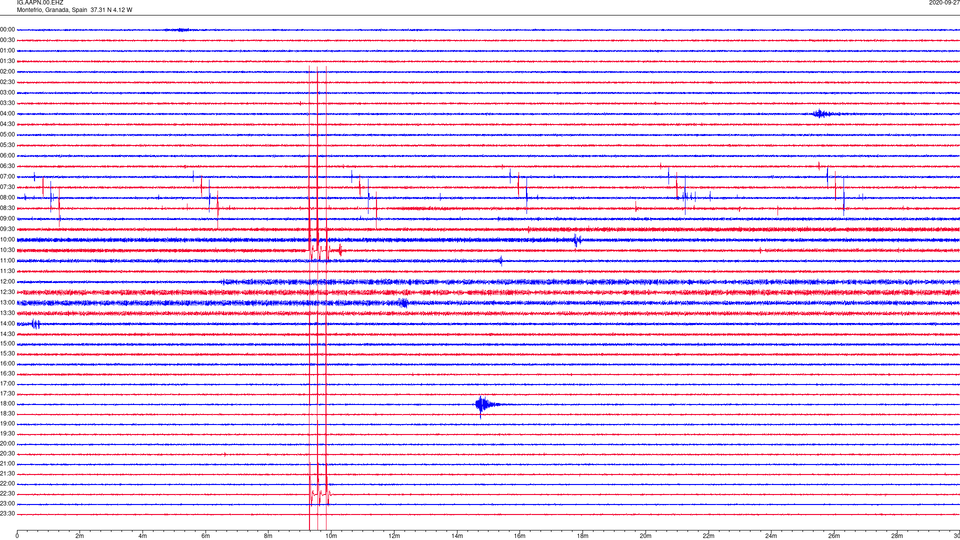Click the 18m tick label on time axis

(583, 536)
